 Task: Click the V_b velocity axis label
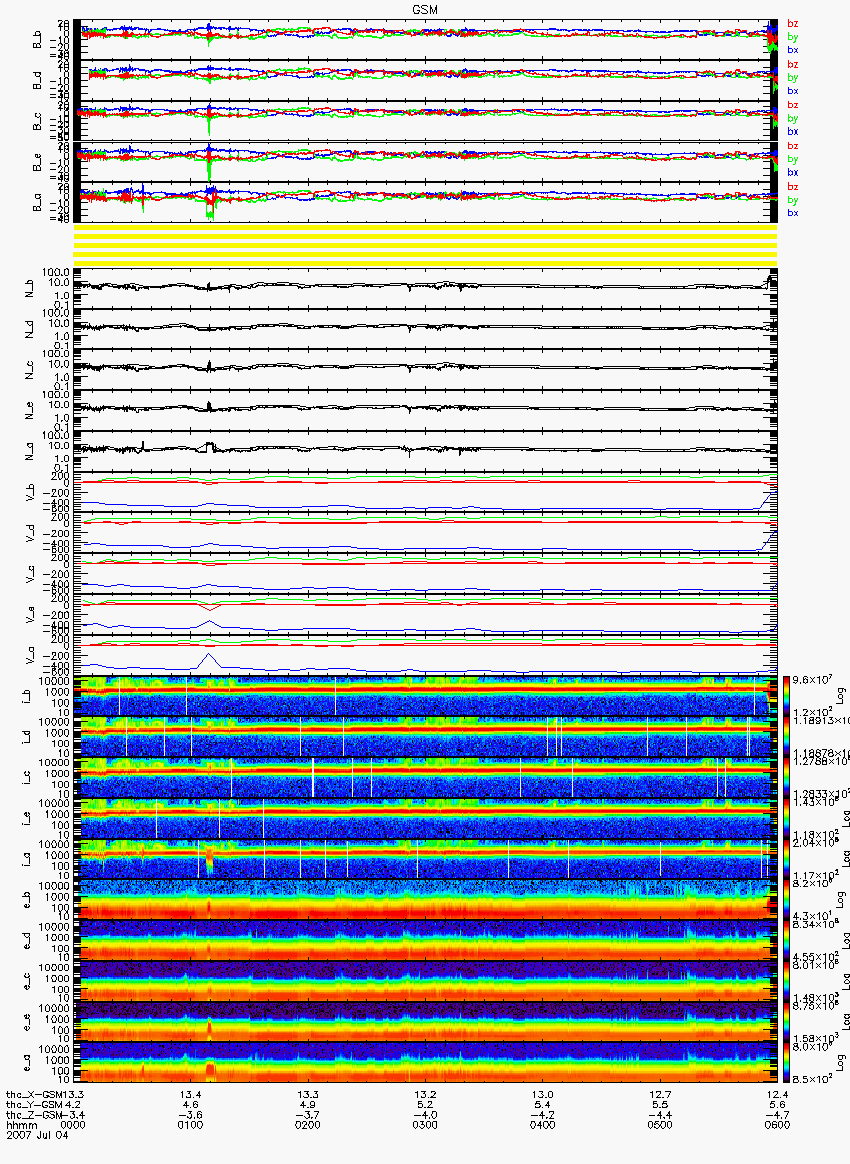click(x=30, y=493)
